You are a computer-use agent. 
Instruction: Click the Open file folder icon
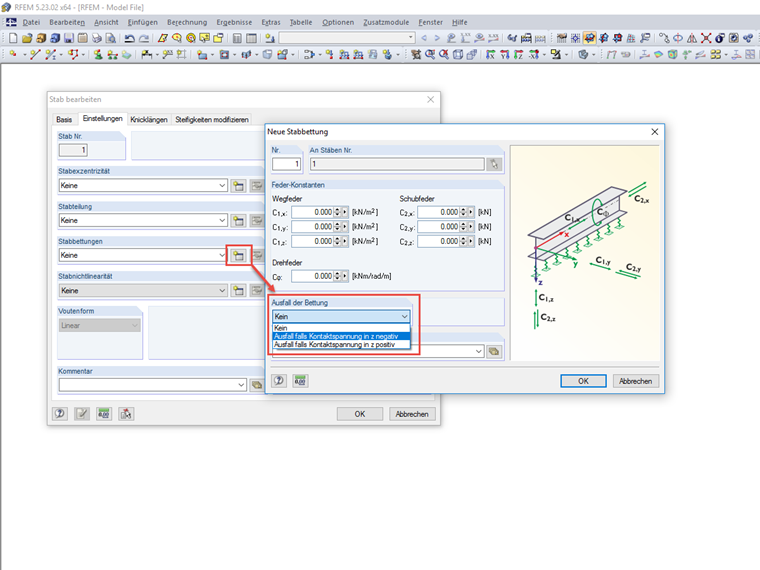point(27,38)
